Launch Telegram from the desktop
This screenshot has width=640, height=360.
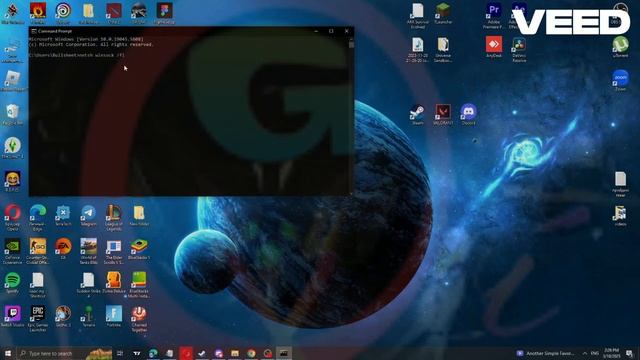click(x=88, y=216)
